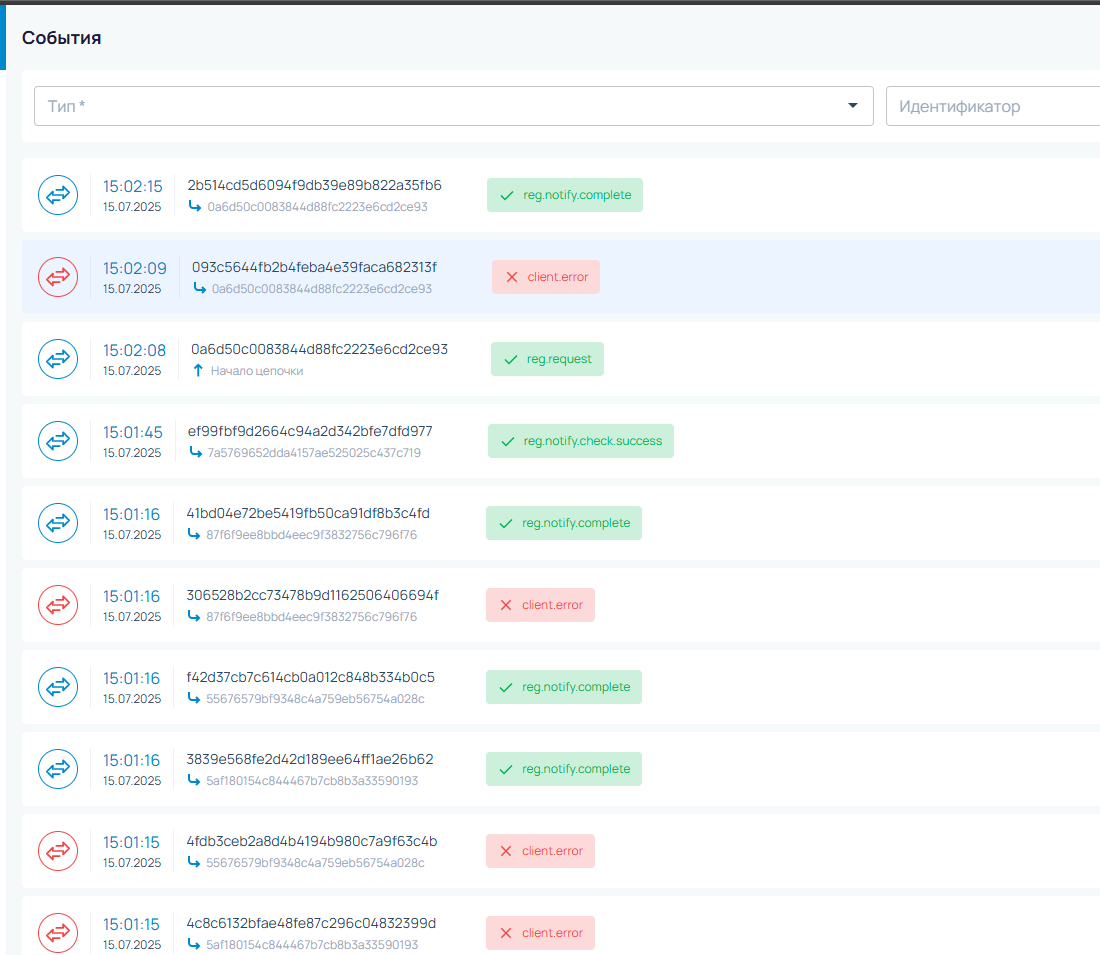Open event 2b514cd5d6094f9db39e89b822a35fb6

(x=314, y=185)
